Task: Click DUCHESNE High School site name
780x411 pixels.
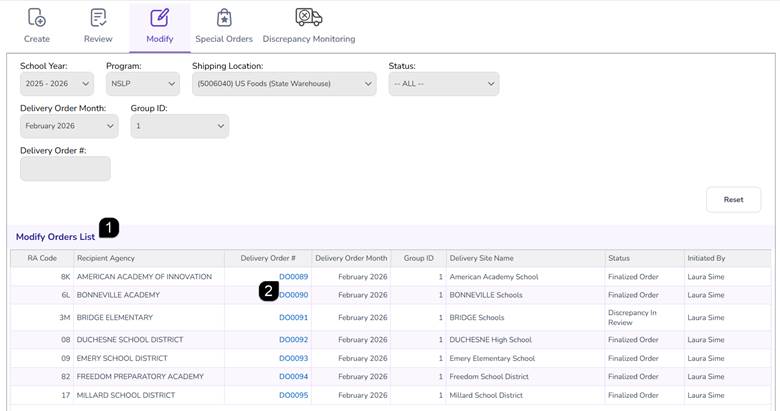Action: coord(490,340)
